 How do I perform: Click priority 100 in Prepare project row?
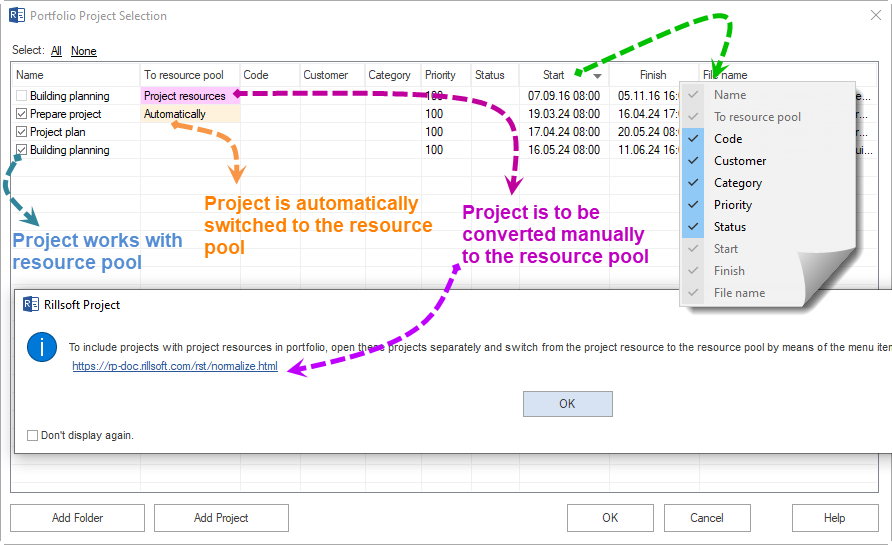click(434, 114)
